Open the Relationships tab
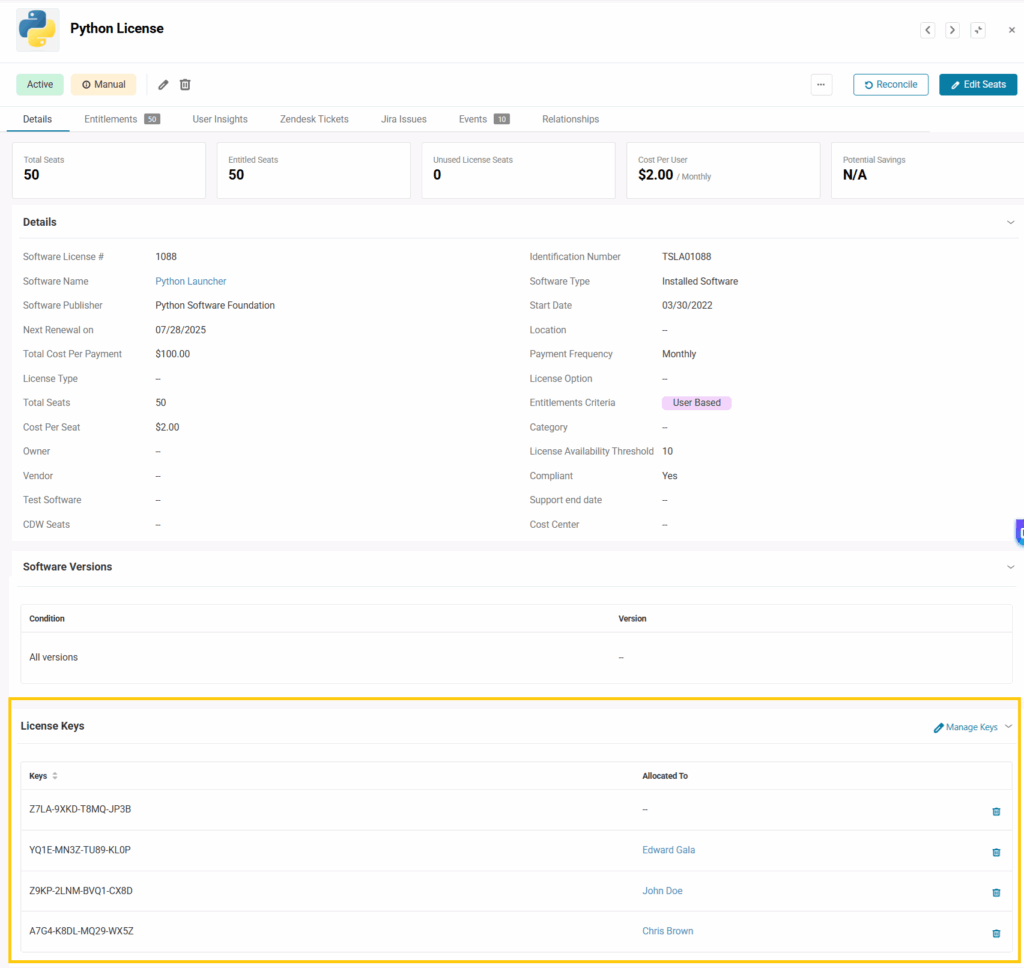The width and height of the screenshot is (1024, 968). pyautogui.click(x=570, y=120)
